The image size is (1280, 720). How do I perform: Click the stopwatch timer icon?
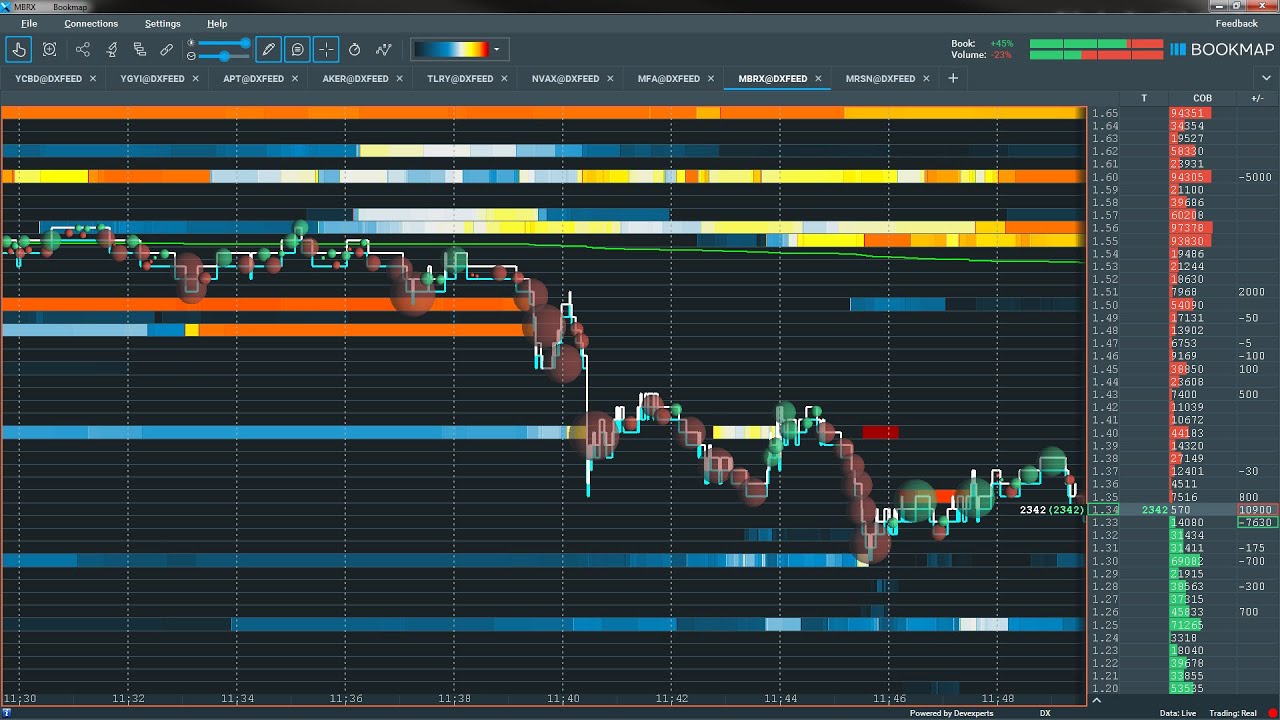click(355, 49)
